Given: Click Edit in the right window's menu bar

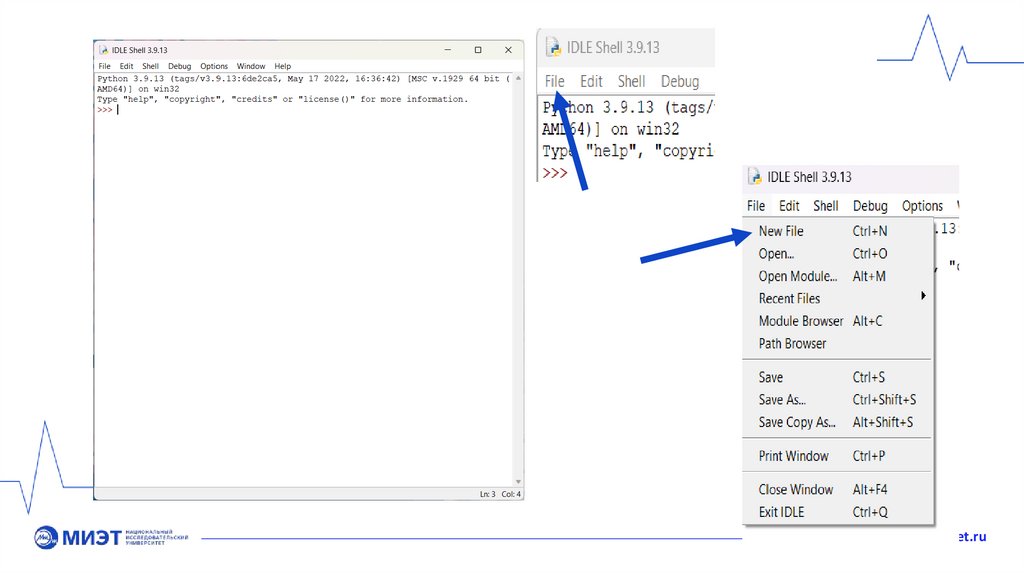Looking at the screenshot, I should click(x=789, y=206).
